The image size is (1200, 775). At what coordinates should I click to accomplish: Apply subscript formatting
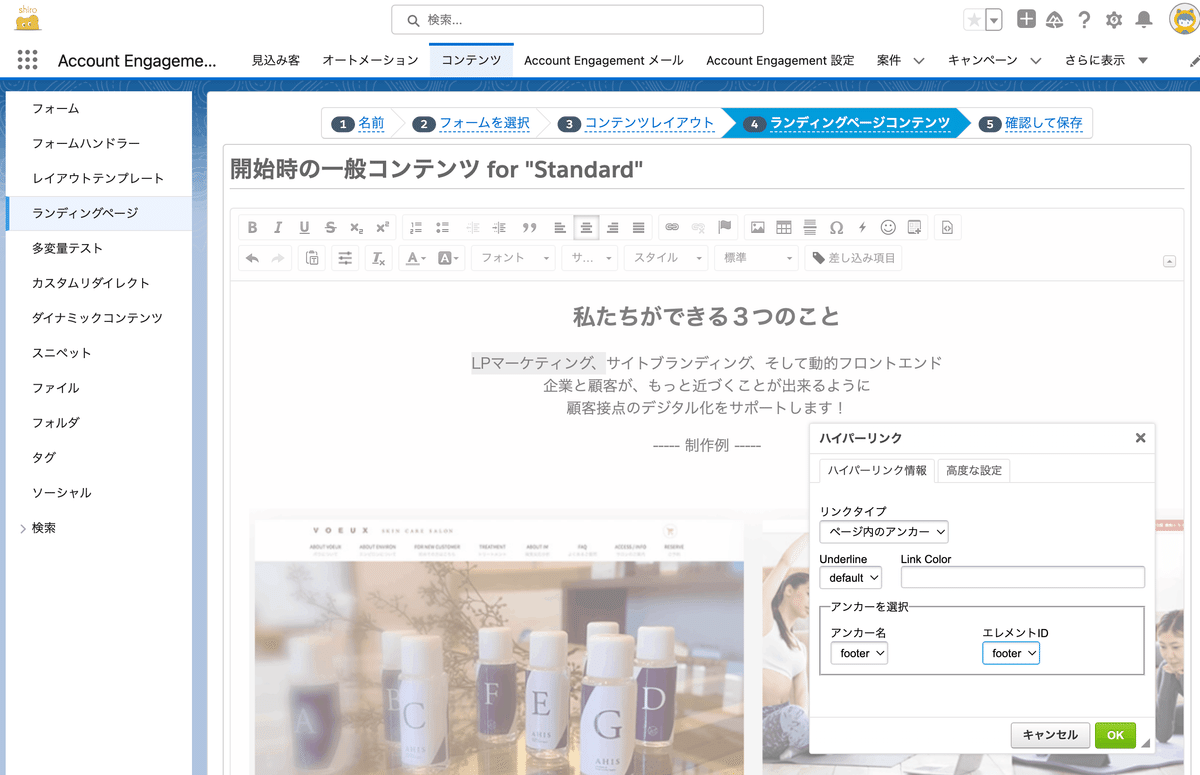(x=356, y=227)
